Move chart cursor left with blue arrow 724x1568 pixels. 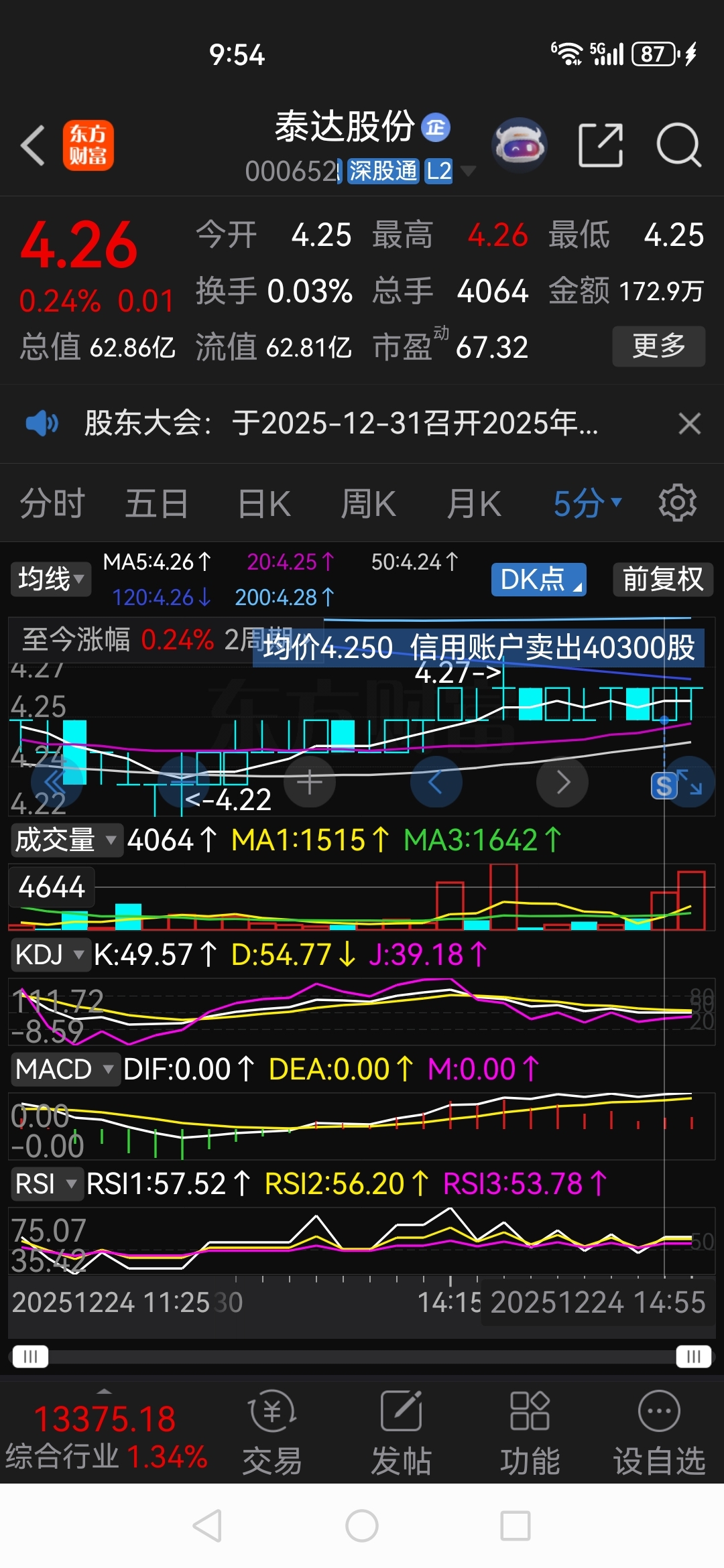point(436,781)
